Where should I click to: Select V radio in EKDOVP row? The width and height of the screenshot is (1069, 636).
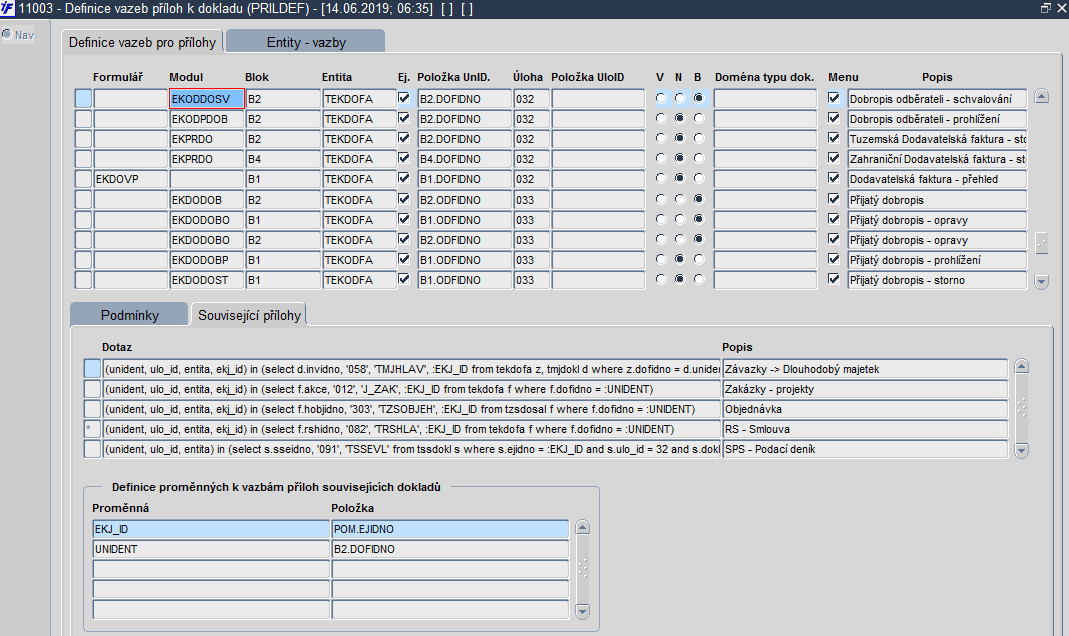pos(661,179)
